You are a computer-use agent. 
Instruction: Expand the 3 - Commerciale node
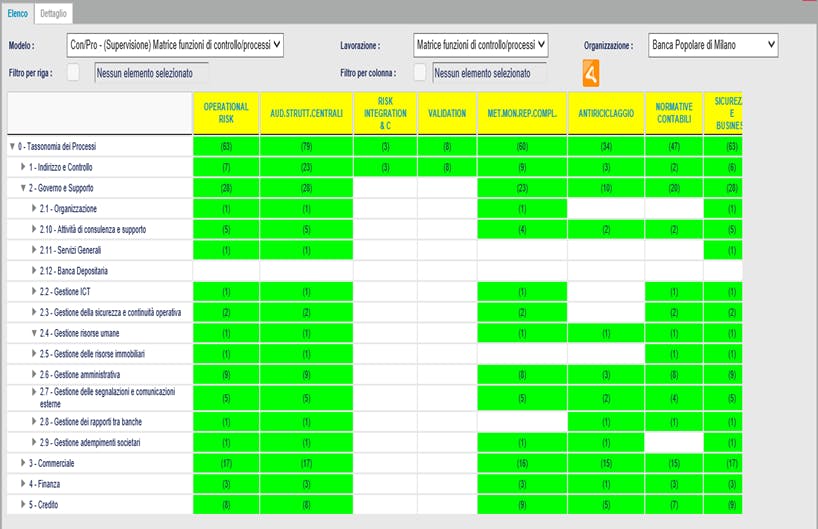[x=23, y=463]
